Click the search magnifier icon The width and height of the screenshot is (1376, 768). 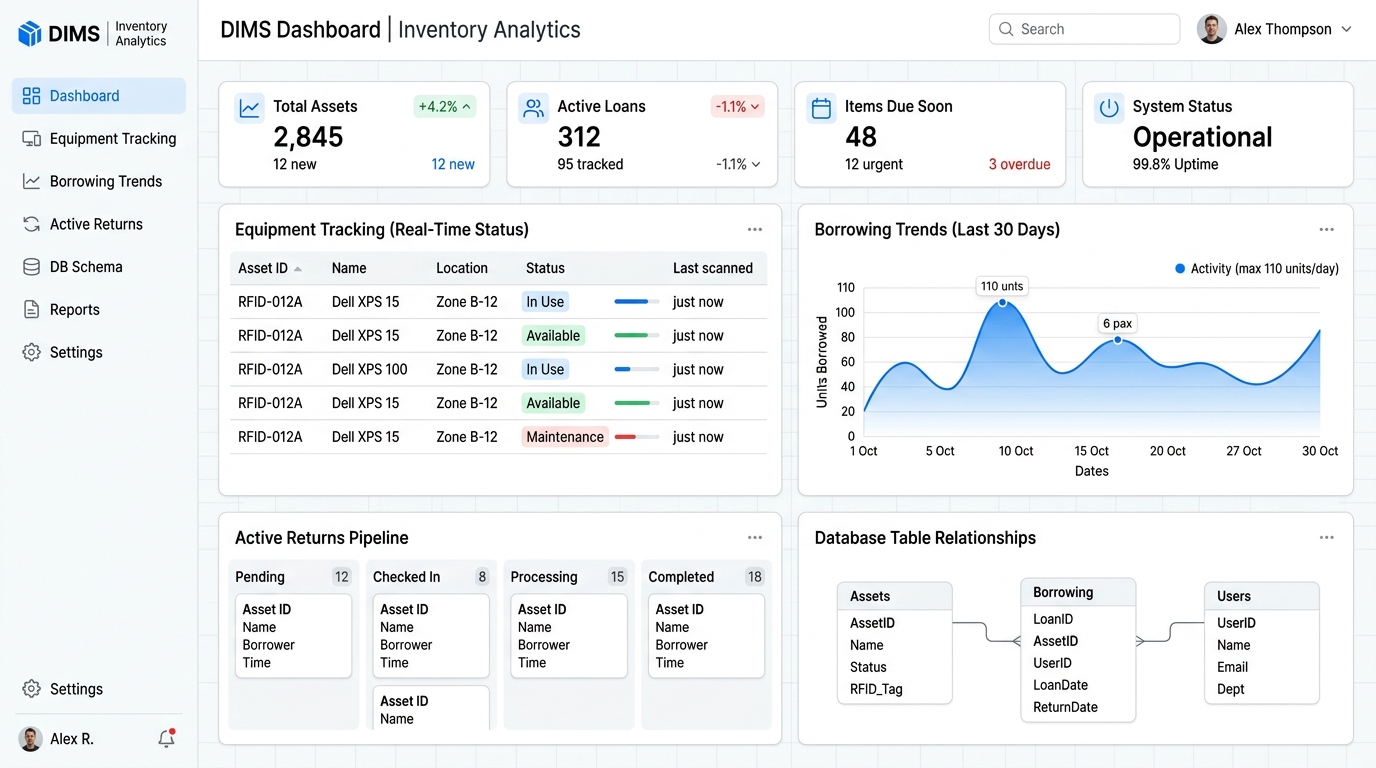pyautogui.click(x=1006, y=30)
